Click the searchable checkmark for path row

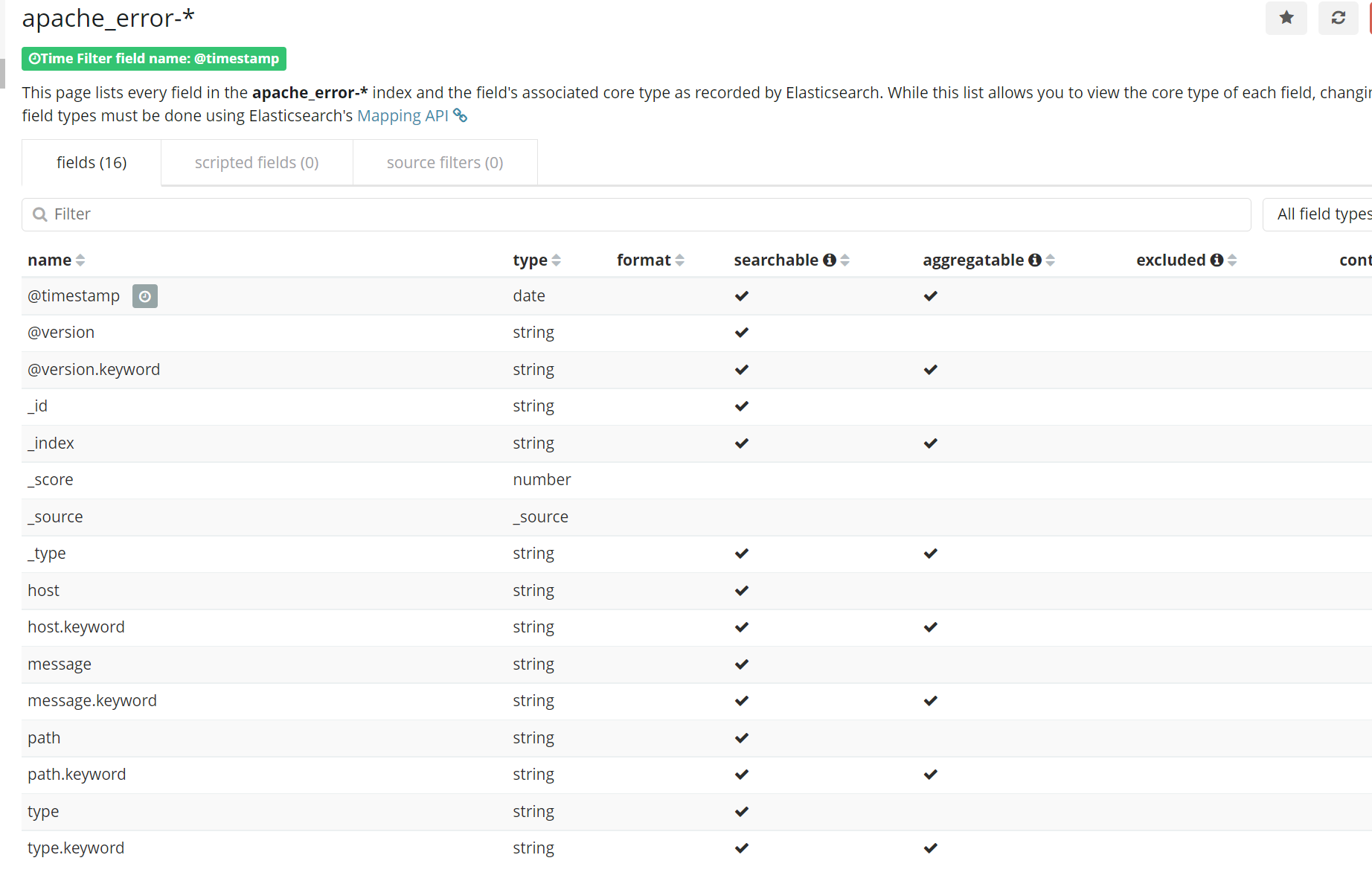(742, 738)
